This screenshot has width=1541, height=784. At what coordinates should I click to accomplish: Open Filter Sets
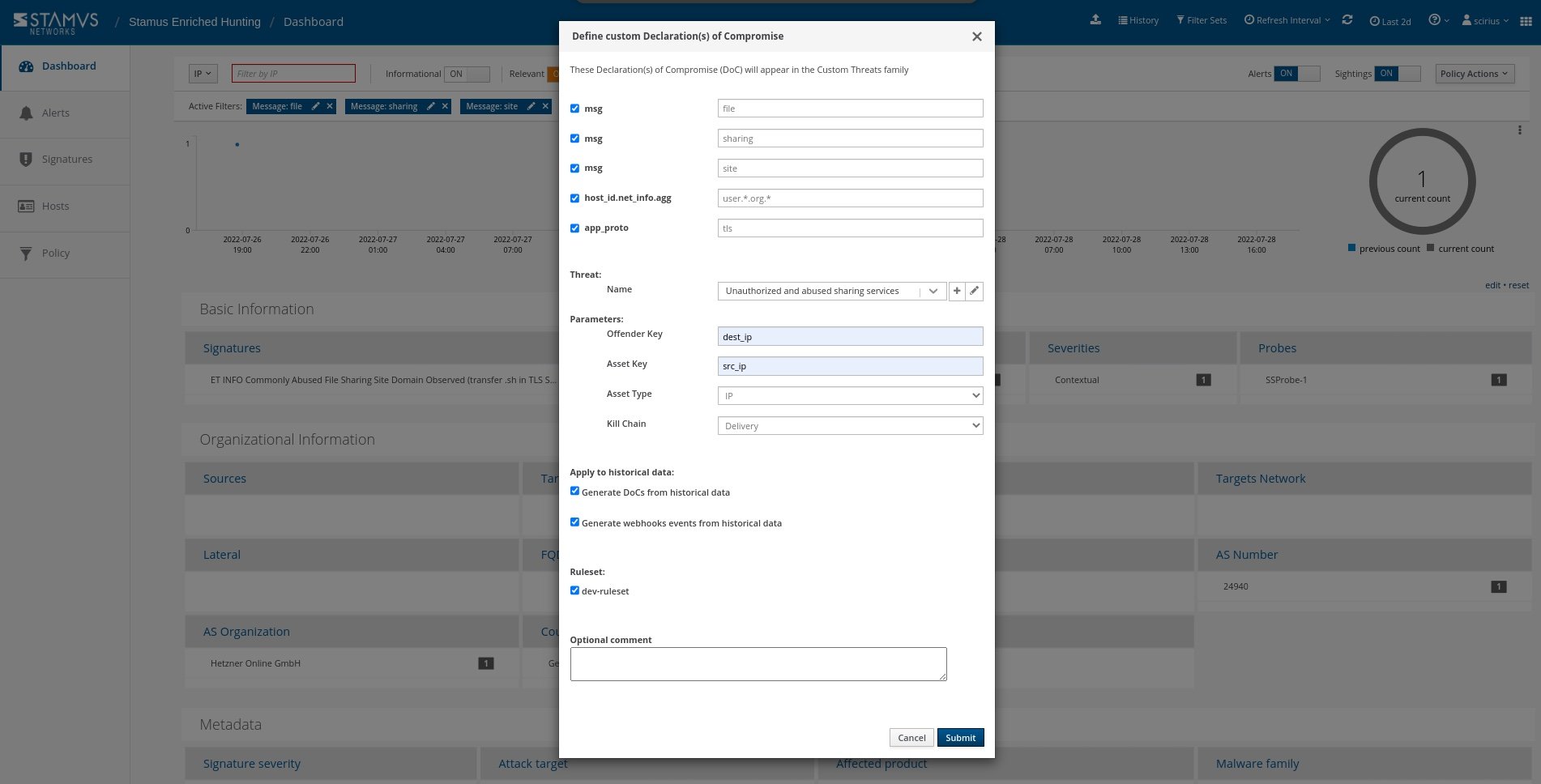point(1202,20)
